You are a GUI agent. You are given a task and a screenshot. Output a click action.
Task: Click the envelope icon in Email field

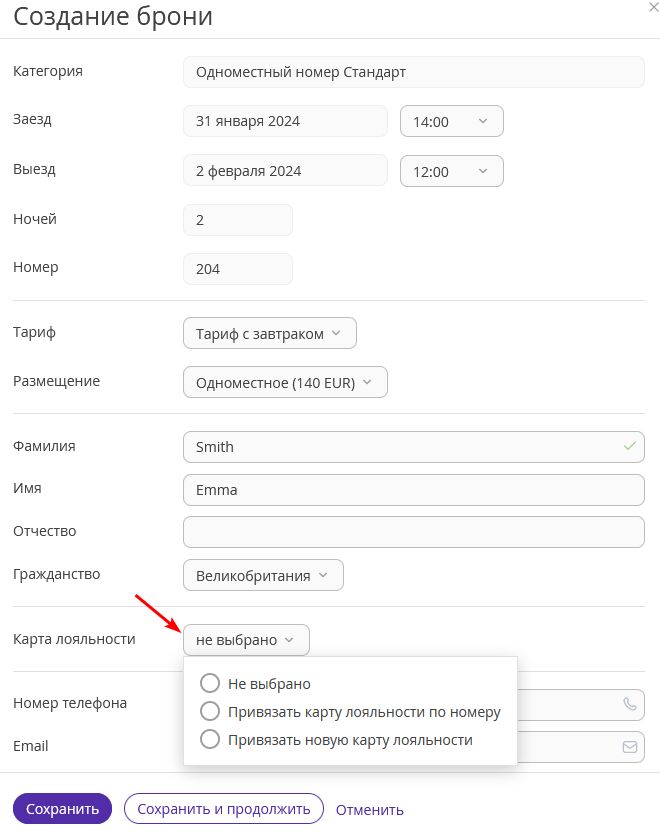tap(630, 747)
